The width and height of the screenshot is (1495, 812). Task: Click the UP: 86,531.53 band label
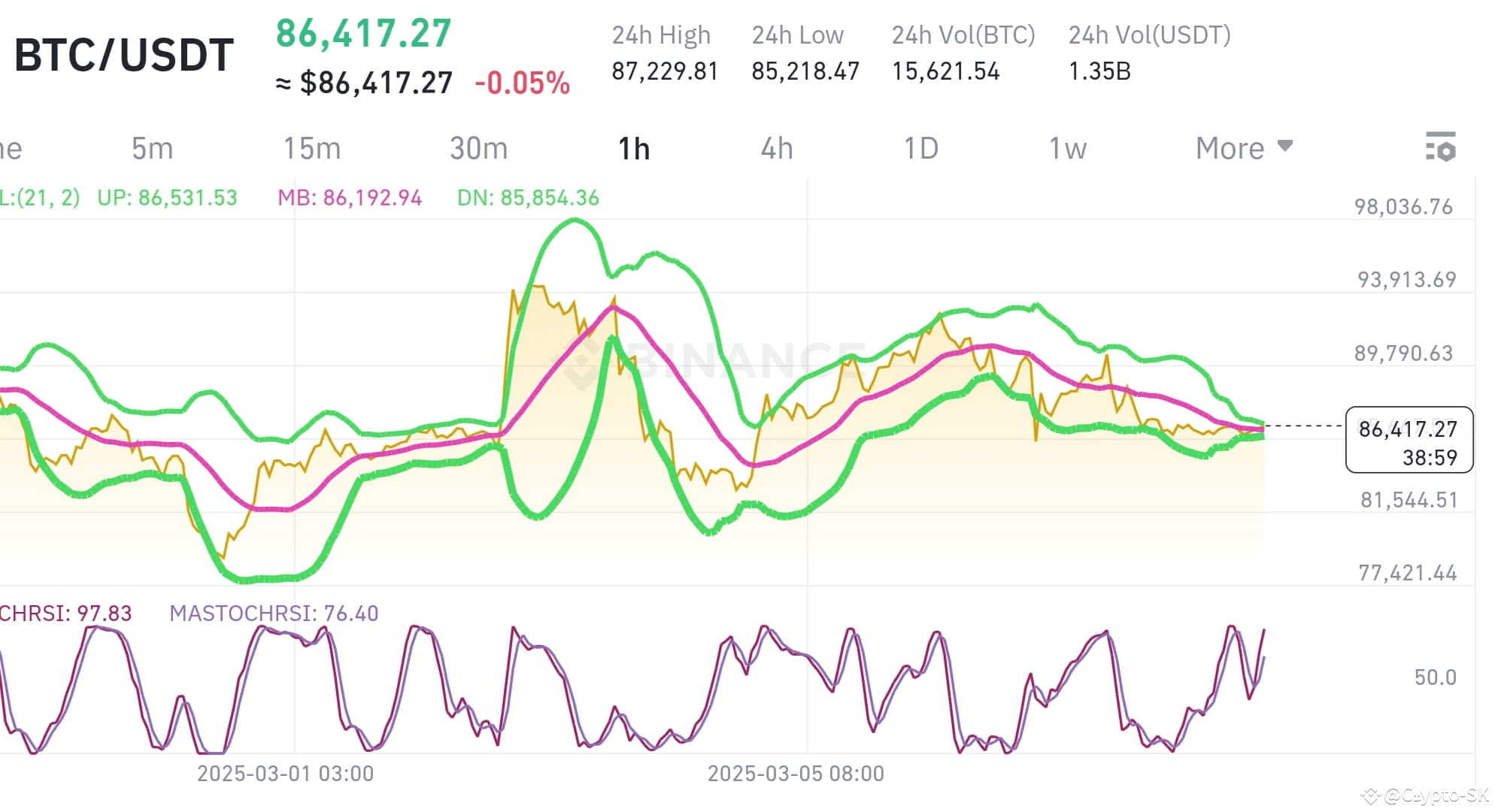[x=167, y=198]
